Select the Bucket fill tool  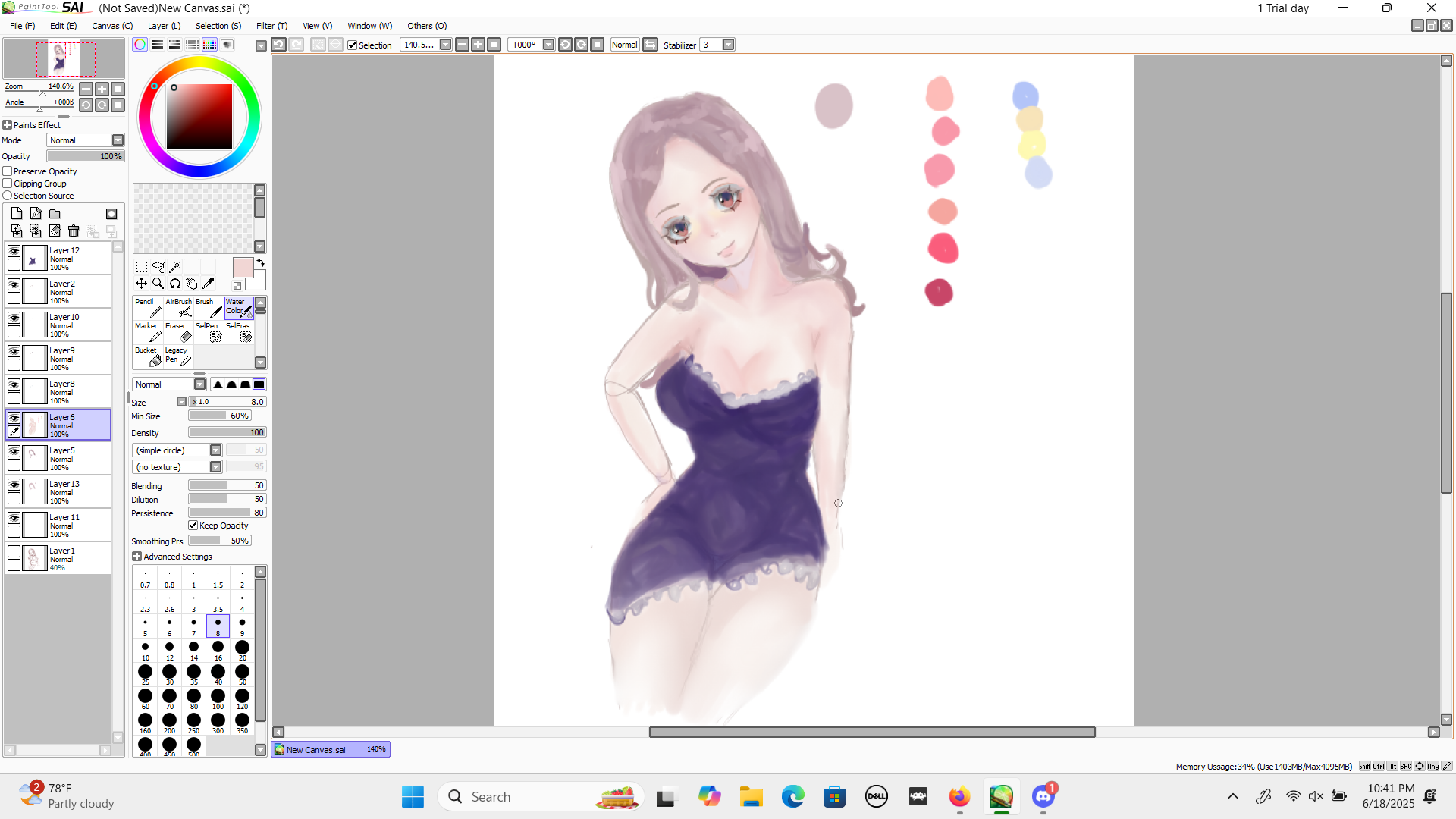tap(148, 356)
